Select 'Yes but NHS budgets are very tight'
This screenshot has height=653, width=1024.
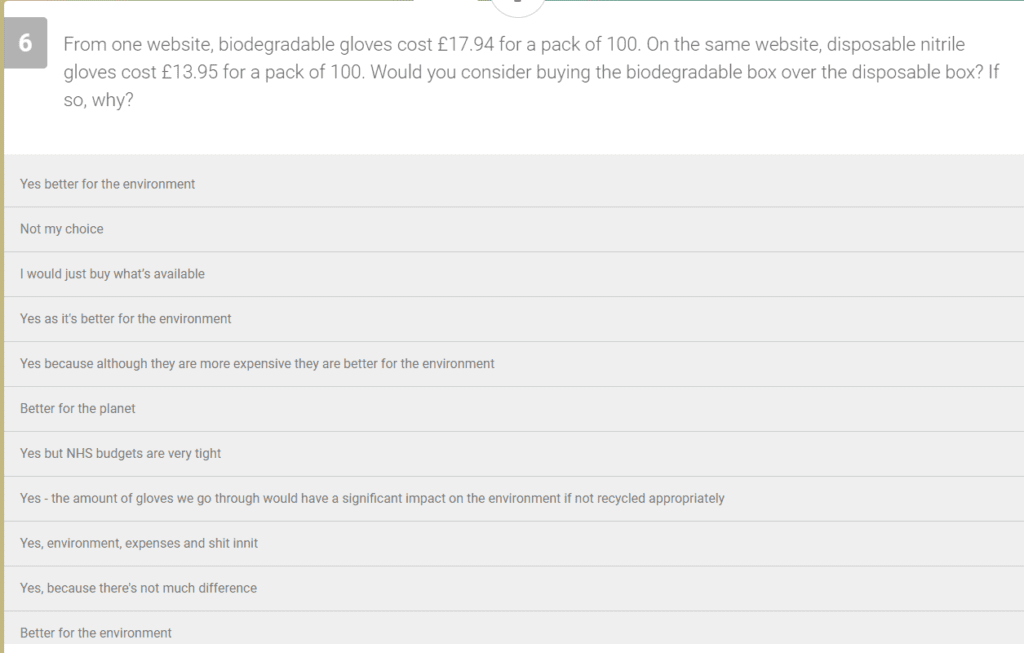click(x=514, y=454)
